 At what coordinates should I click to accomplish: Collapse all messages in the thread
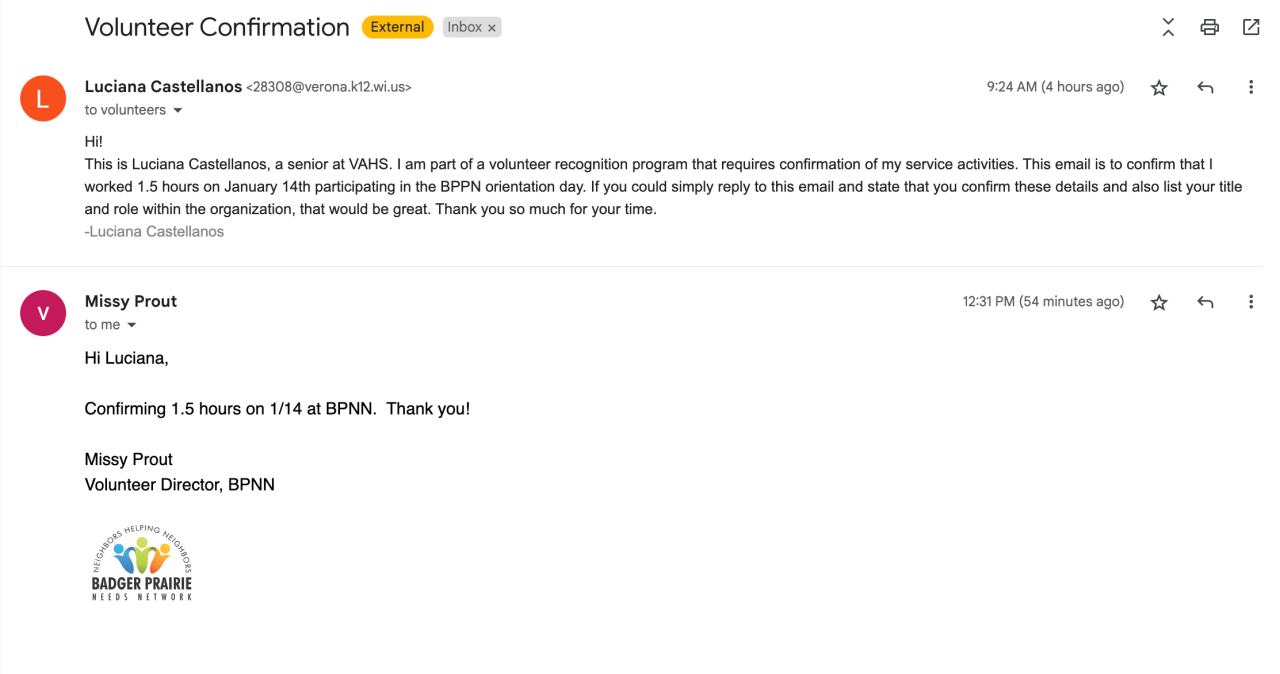[1168, 28]
